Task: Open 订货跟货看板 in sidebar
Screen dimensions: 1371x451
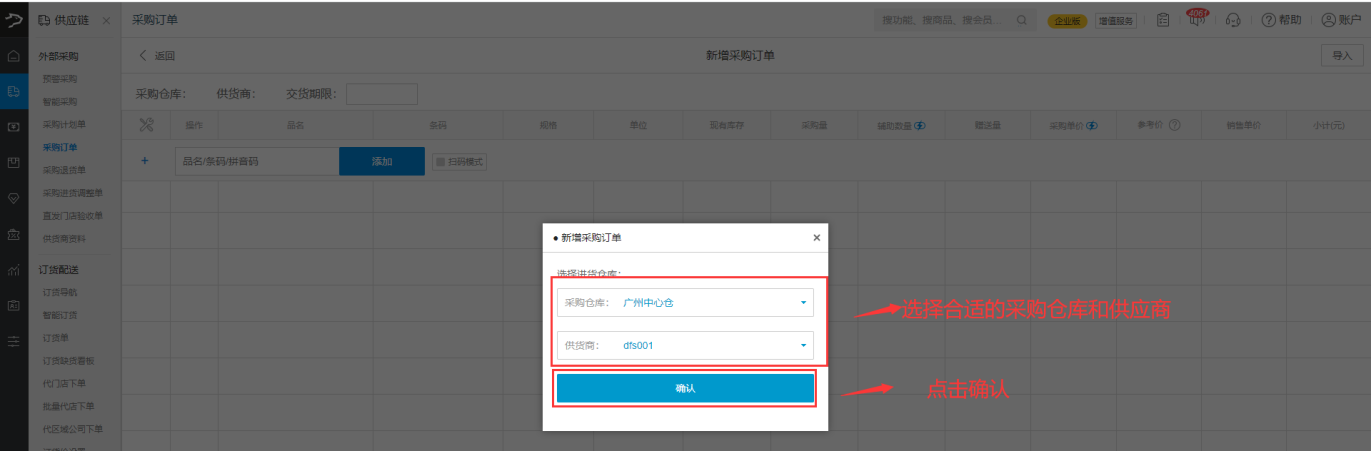Action: click(68, 361)
